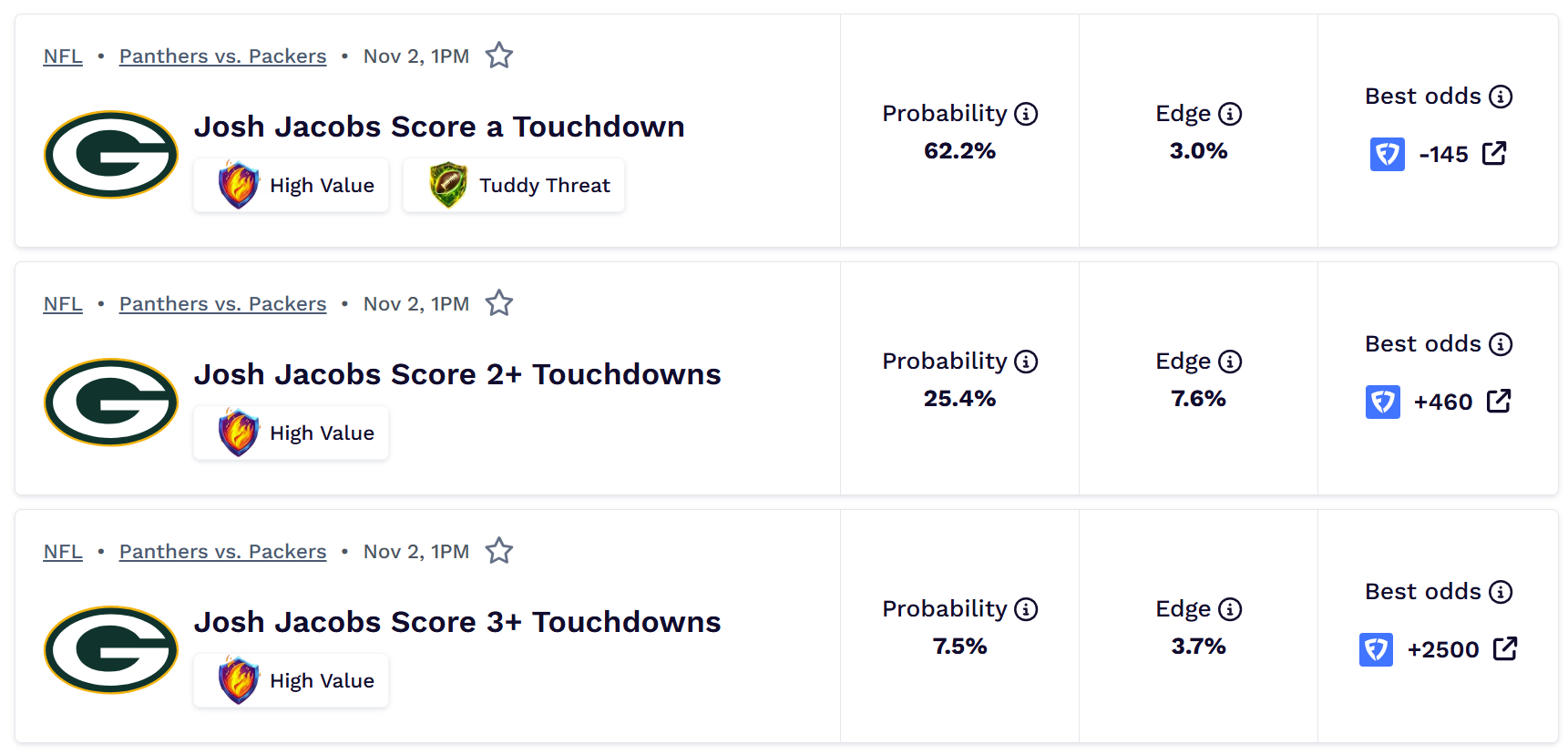Show Probability info for 62.2% row
The height and width of the screenshot is (754, 1568).
tap(1026, 114)
